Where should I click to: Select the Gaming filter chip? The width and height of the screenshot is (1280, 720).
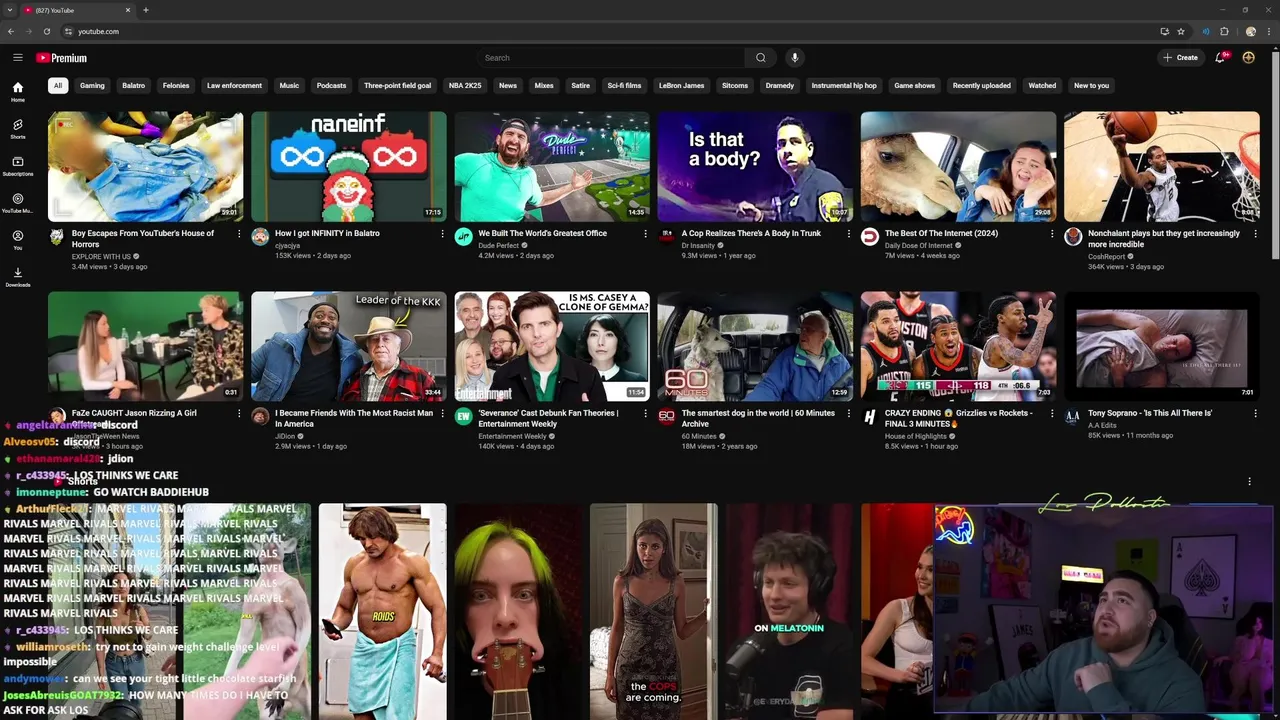[92, 86]
